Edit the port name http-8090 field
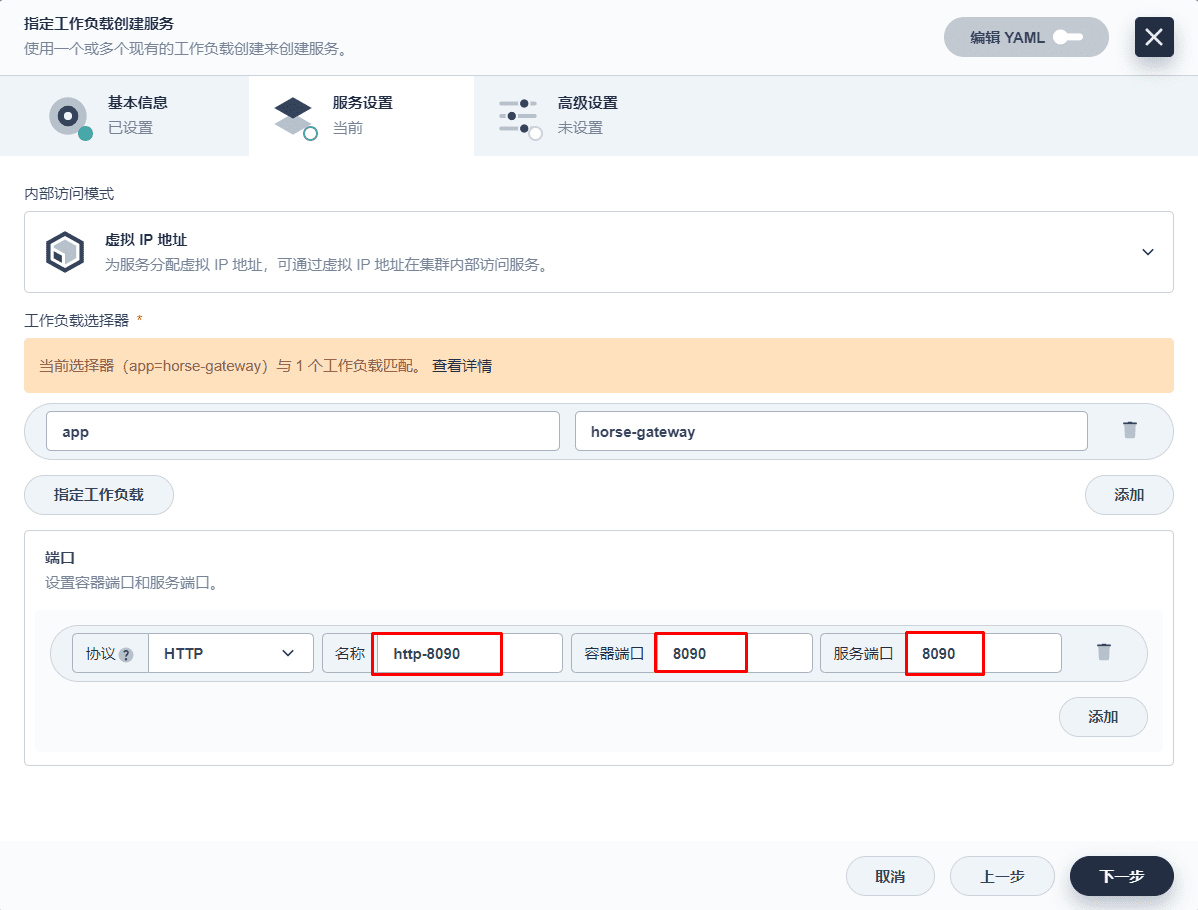Screen dimensions: 1198x910 click(468, 653)
